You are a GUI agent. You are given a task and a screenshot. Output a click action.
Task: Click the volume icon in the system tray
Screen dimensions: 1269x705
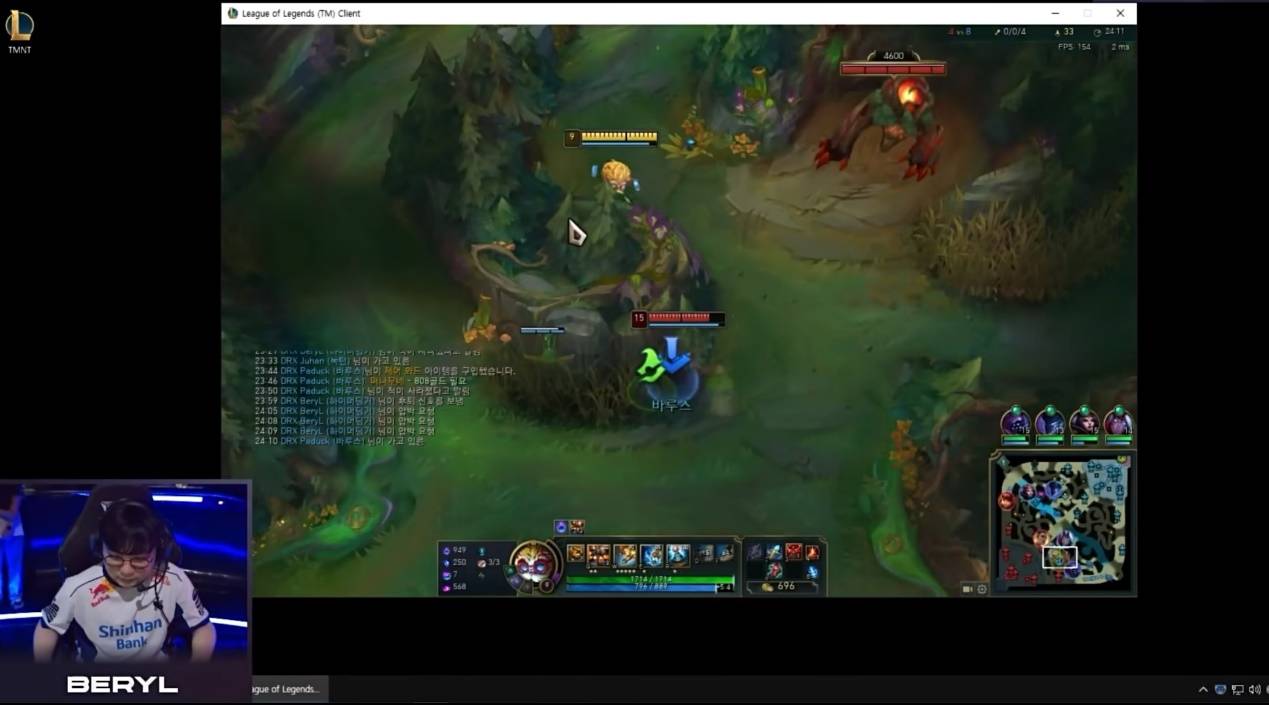click(1255, 690)
